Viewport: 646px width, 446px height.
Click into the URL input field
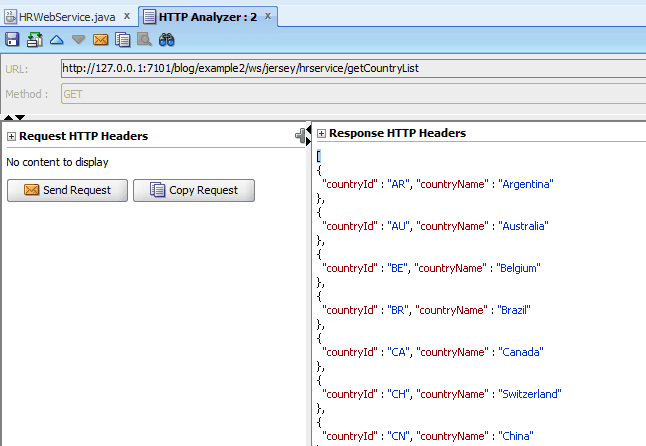tap(353, 68)
